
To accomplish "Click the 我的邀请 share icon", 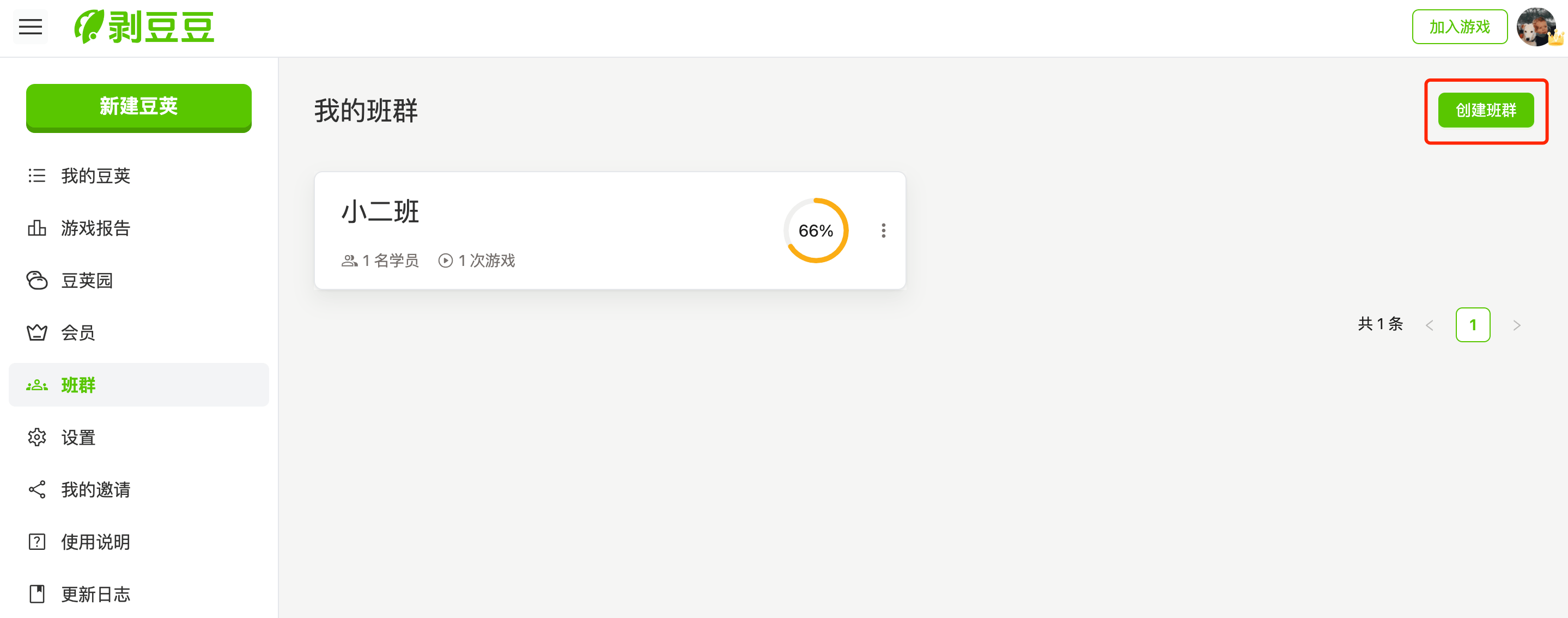I will coord(37,489).
